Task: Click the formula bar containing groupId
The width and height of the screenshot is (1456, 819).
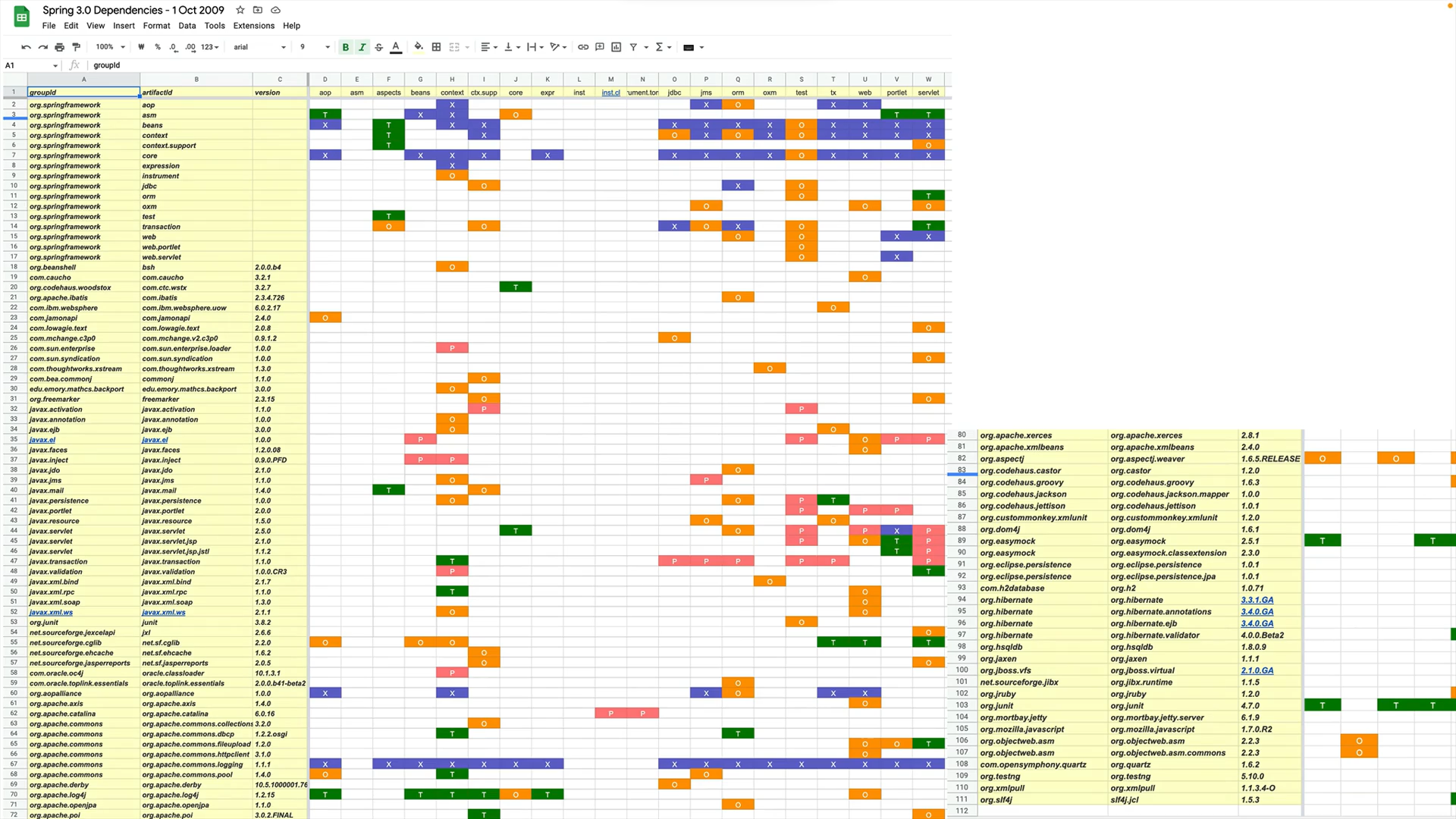Action: 519,65
